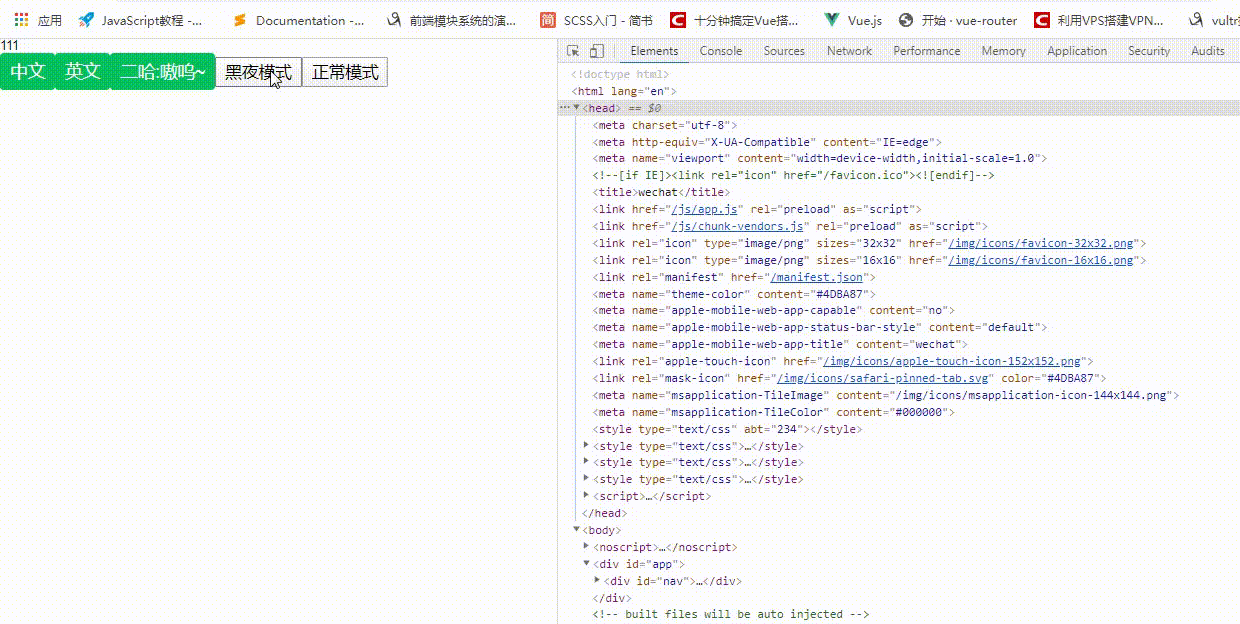The image size is (1240, 624).
Task: Click the 黑夜模式 button
Action: tap(259, 72)
